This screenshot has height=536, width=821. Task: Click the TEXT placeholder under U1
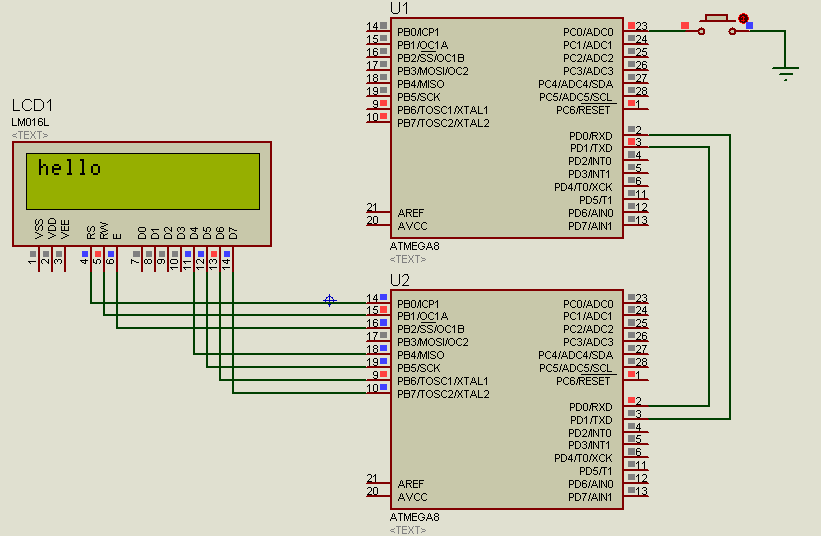[408, 259]
